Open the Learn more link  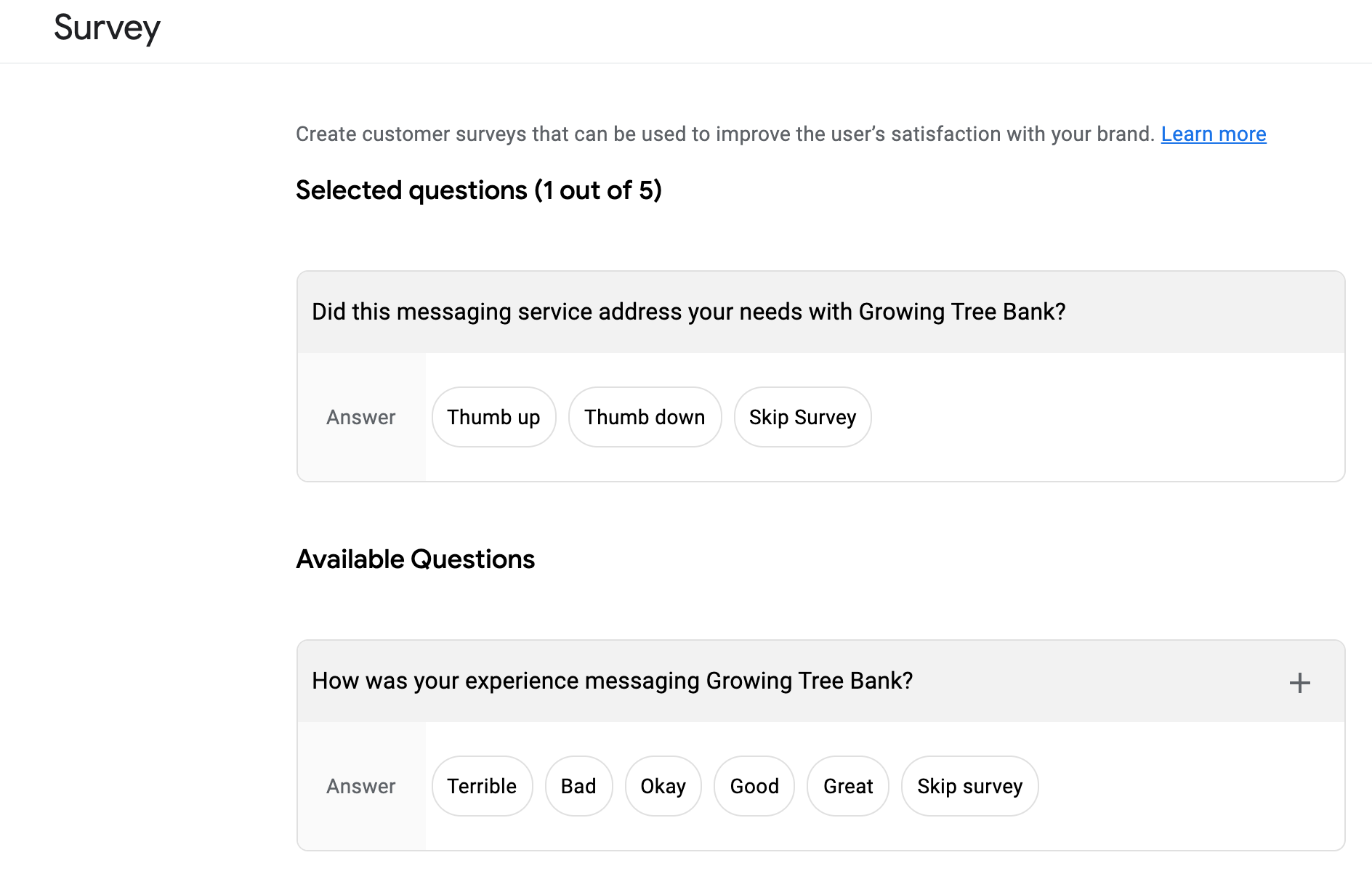(x=1213, y=134)
